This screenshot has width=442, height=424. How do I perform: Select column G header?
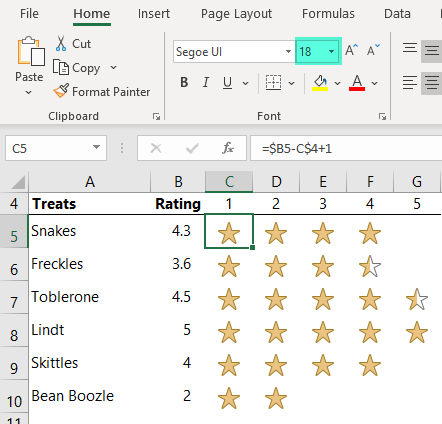[x=417, y=182]
